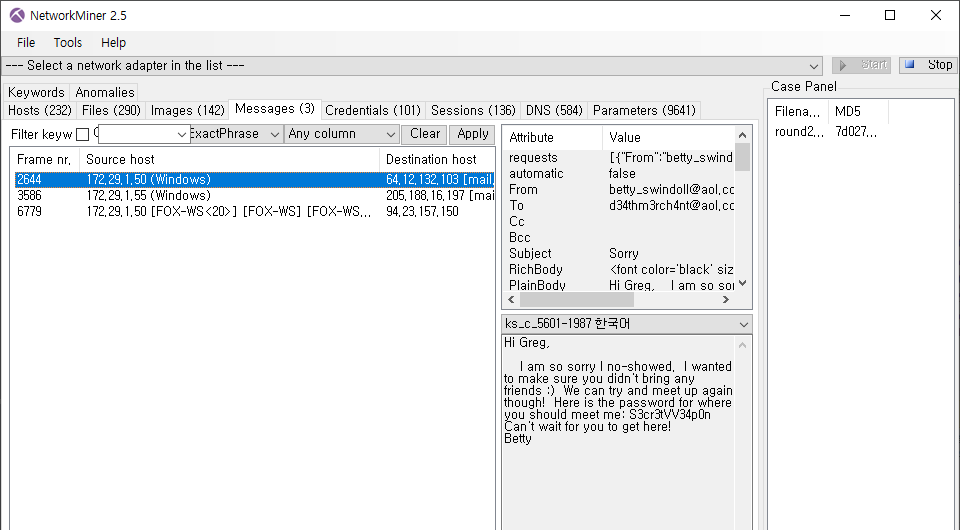Open the filter keyword combo box

(x=143, y=134)
